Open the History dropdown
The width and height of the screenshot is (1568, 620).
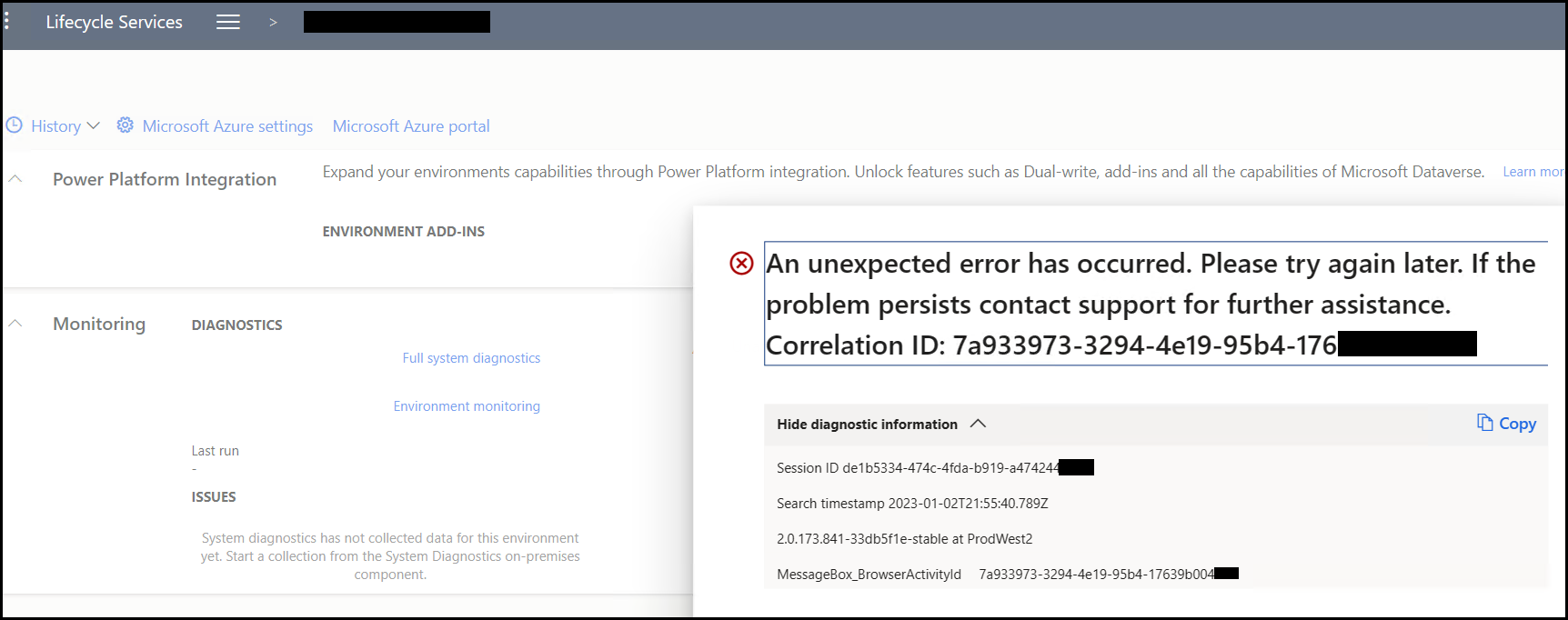click(x=93, y=125)
